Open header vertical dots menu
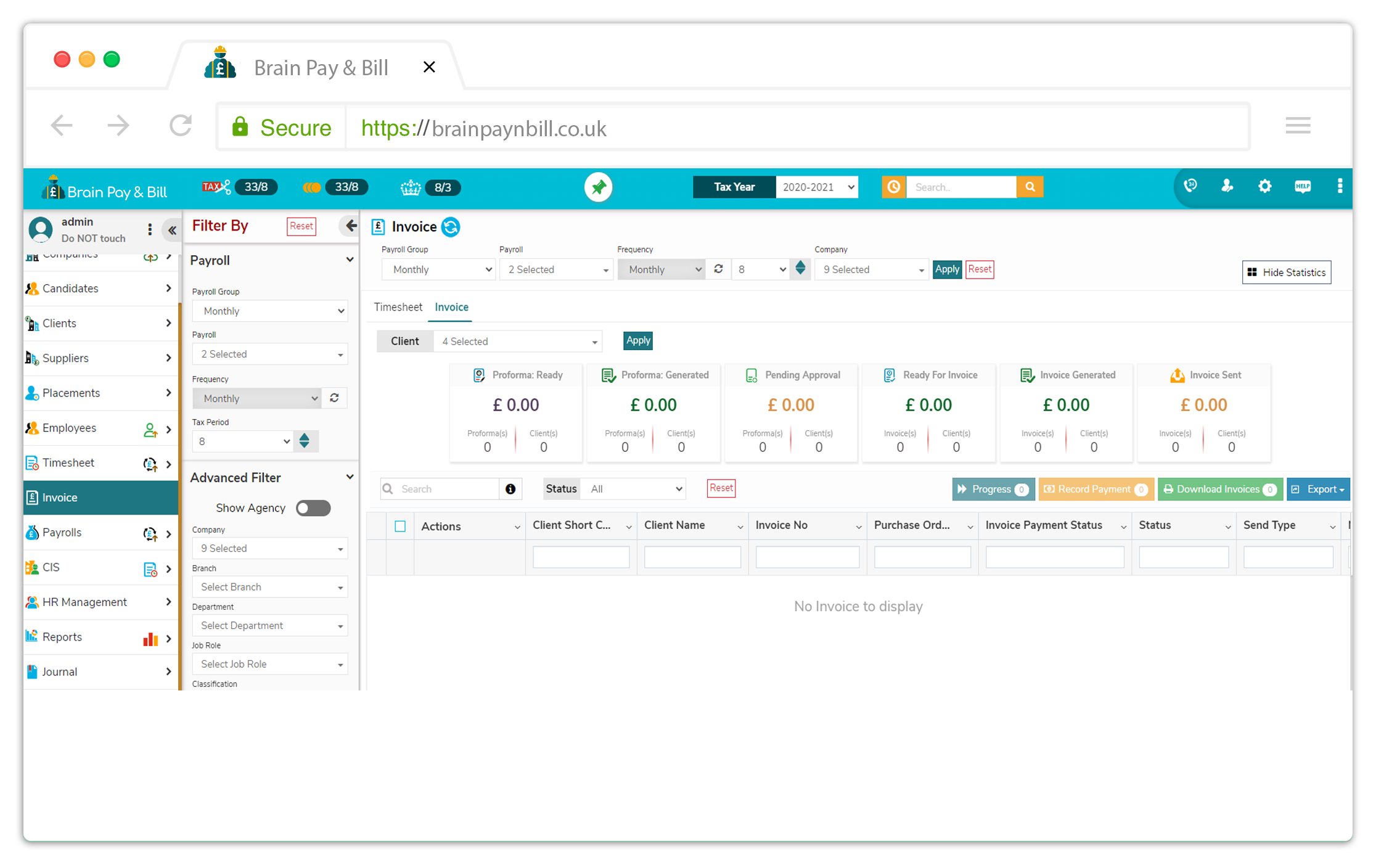 coord(1340,186)
